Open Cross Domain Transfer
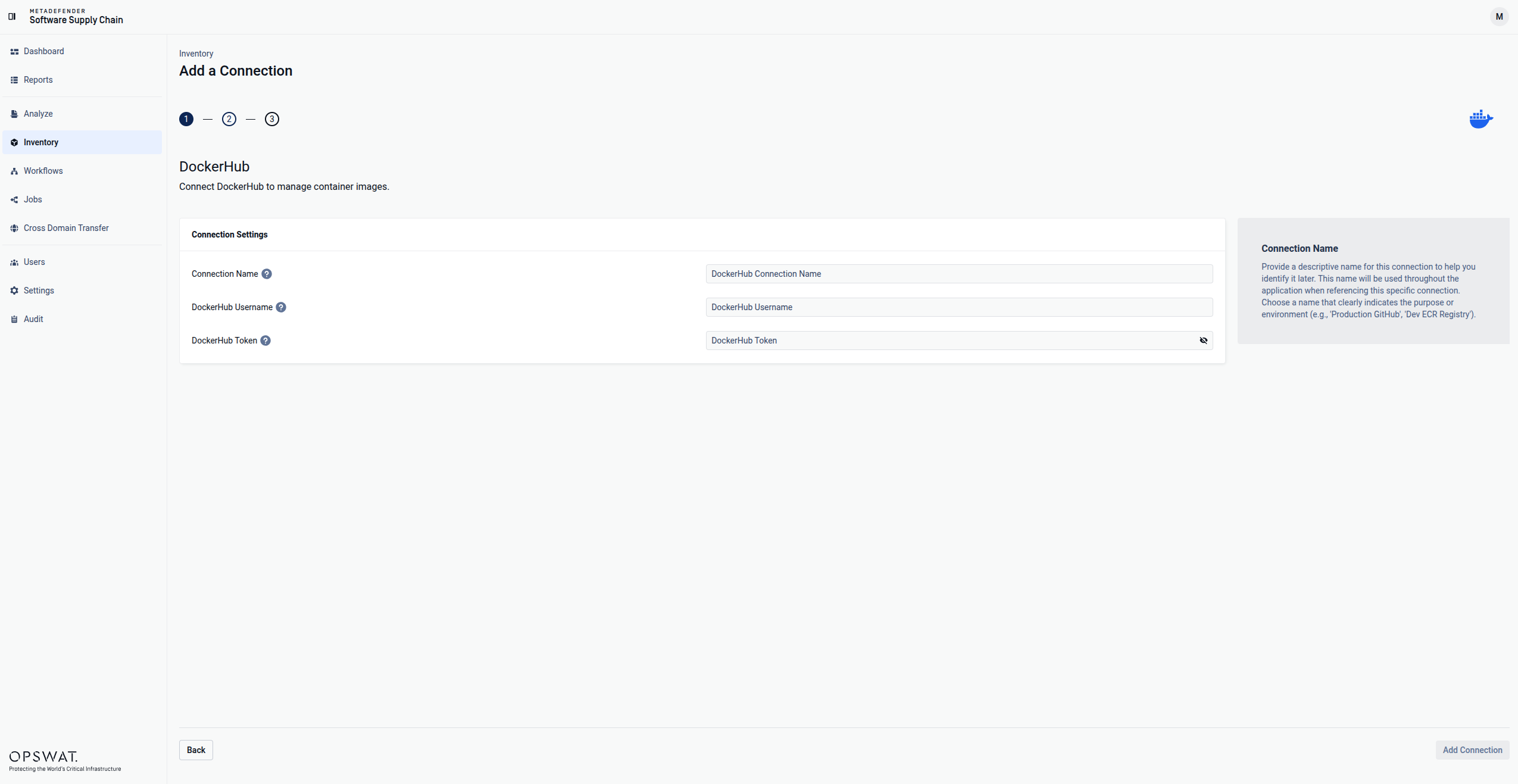The height and width of the screenshot is (784, 1518). 82,229
